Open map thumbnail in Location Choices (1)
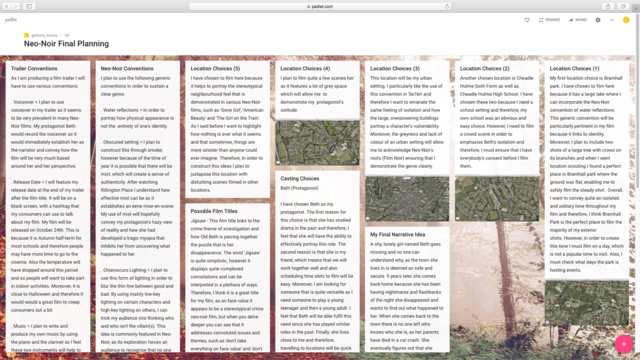The image size is (640, 360). pos(587,303)
